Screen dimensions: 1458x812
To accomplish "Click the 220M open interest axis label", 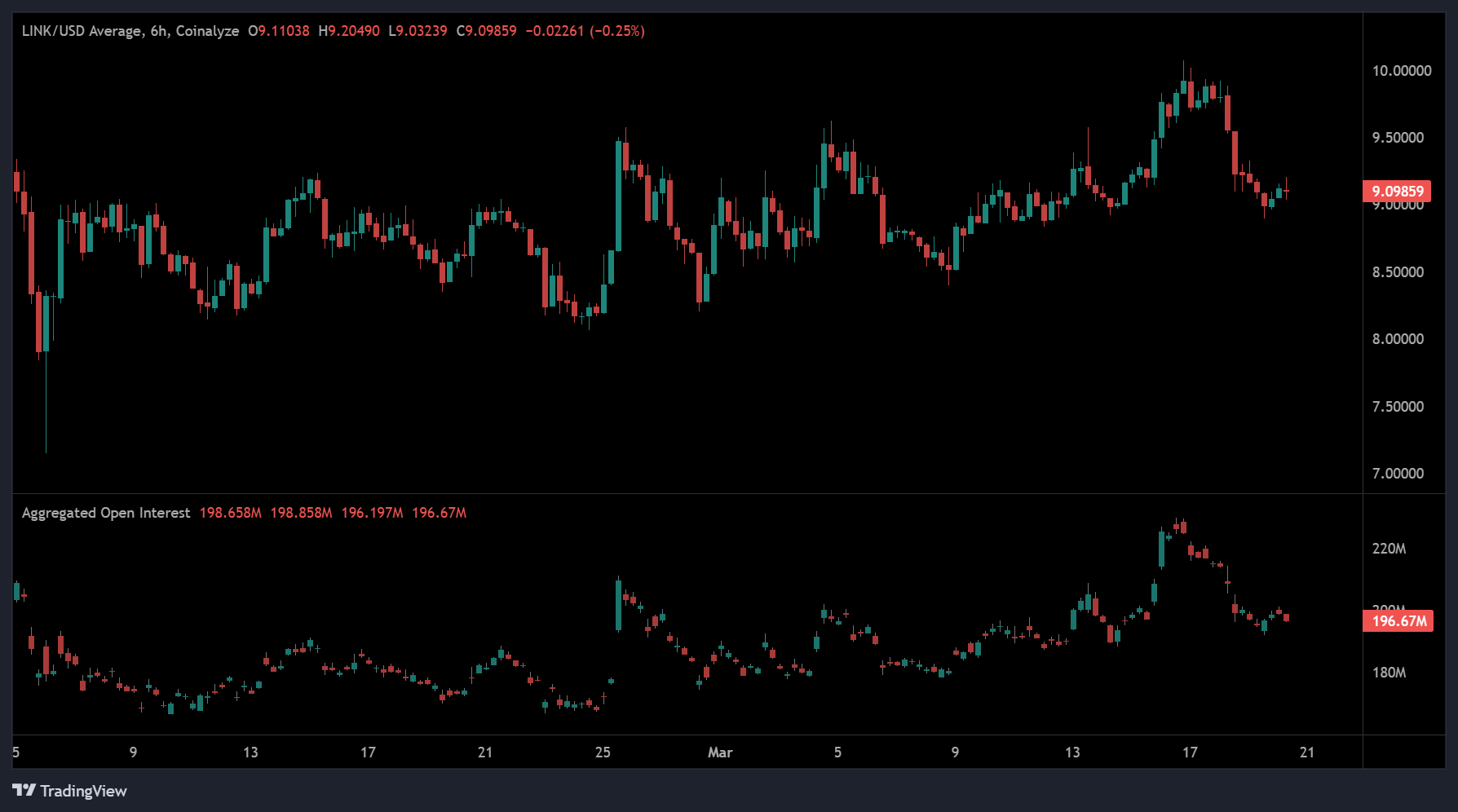I will coord(1389,549).
